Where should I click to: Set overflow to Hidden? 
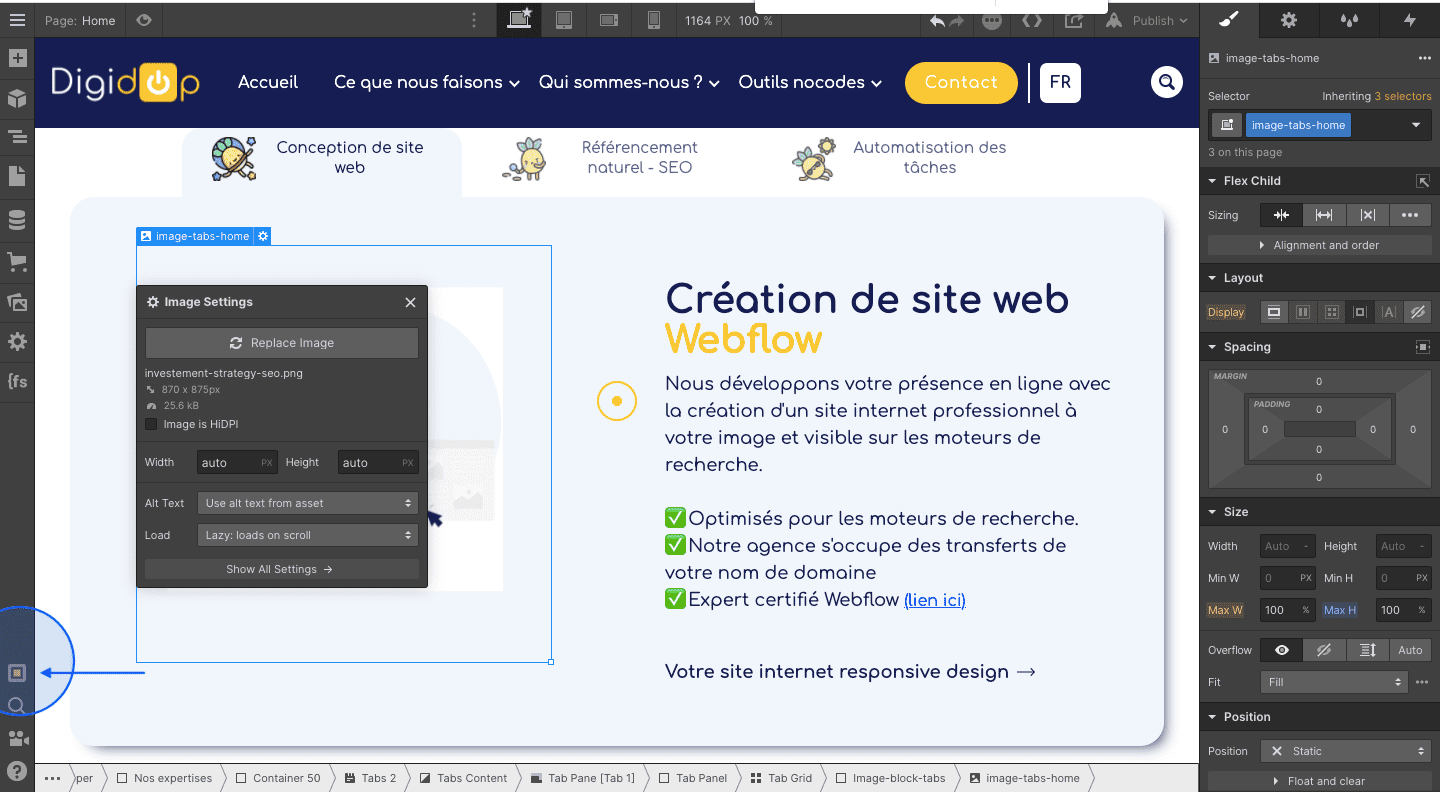[1324, 650]
